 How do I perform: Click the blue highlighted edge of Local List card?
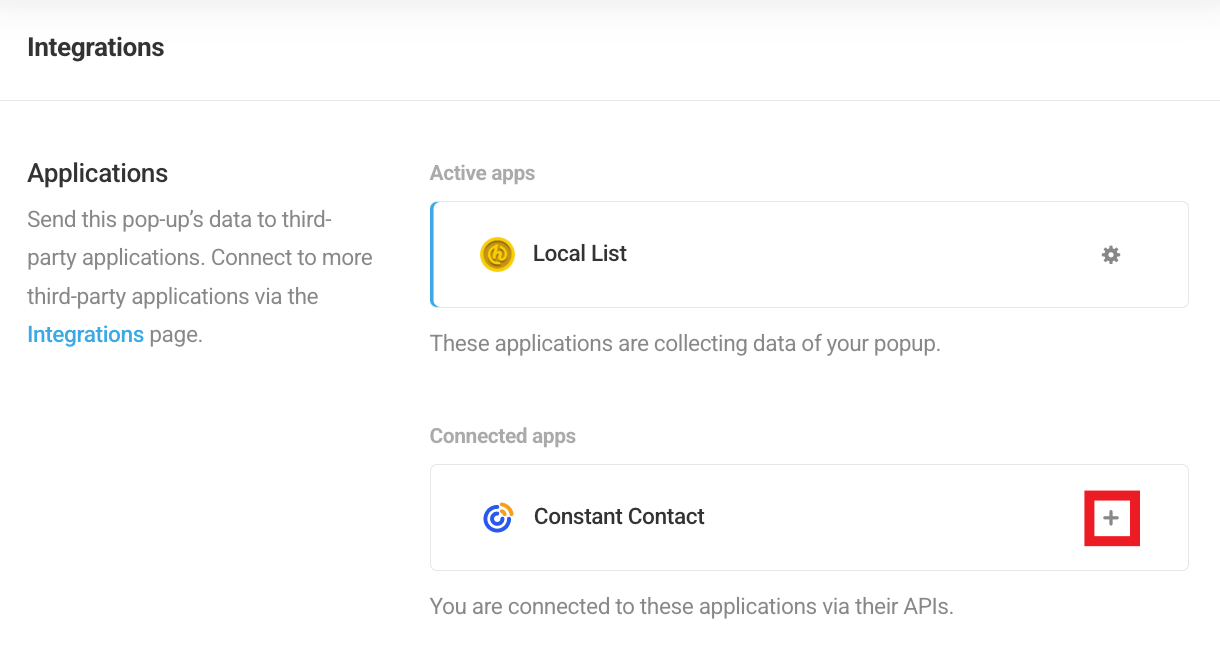tap(432, 254)
